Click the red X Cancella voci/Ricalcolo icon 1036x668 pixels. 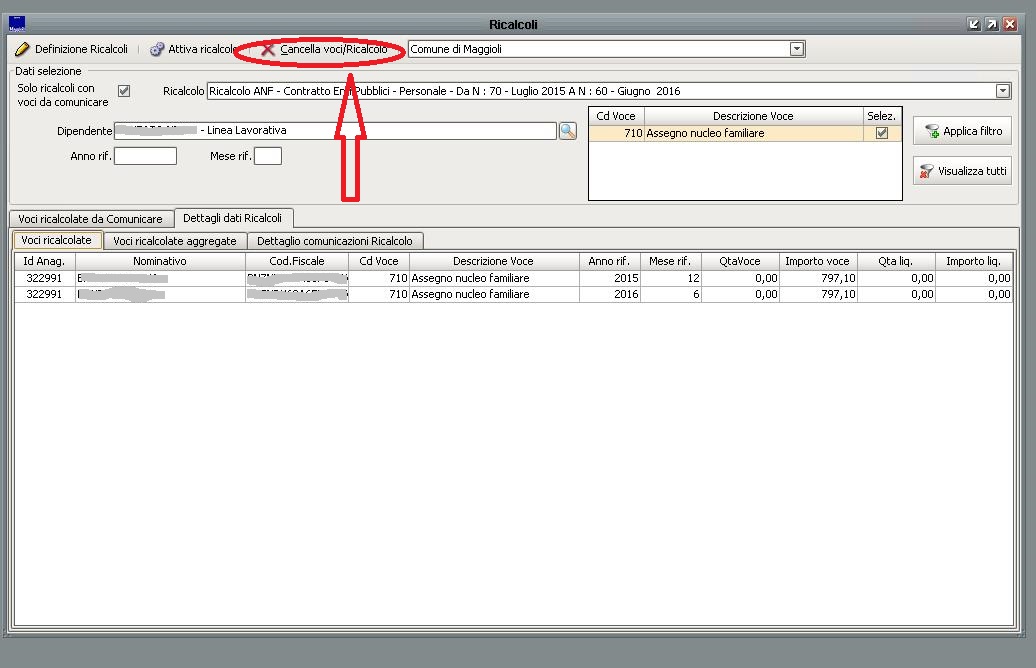point(268,49)
